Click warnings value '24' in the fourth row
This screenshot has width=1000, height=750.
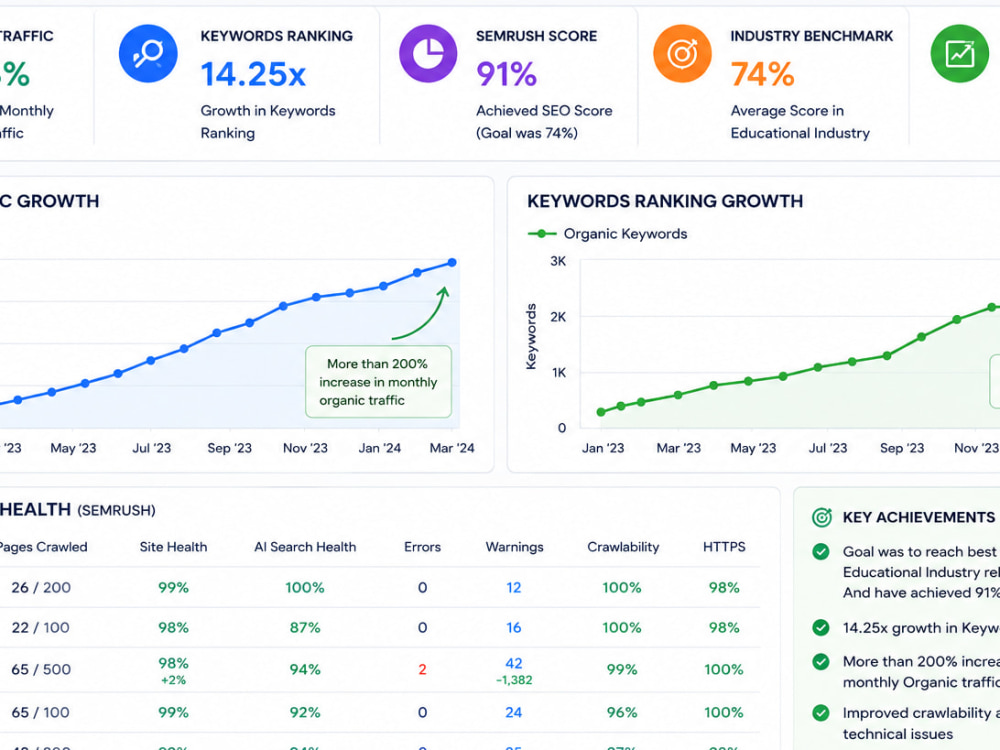coord(514,712)
